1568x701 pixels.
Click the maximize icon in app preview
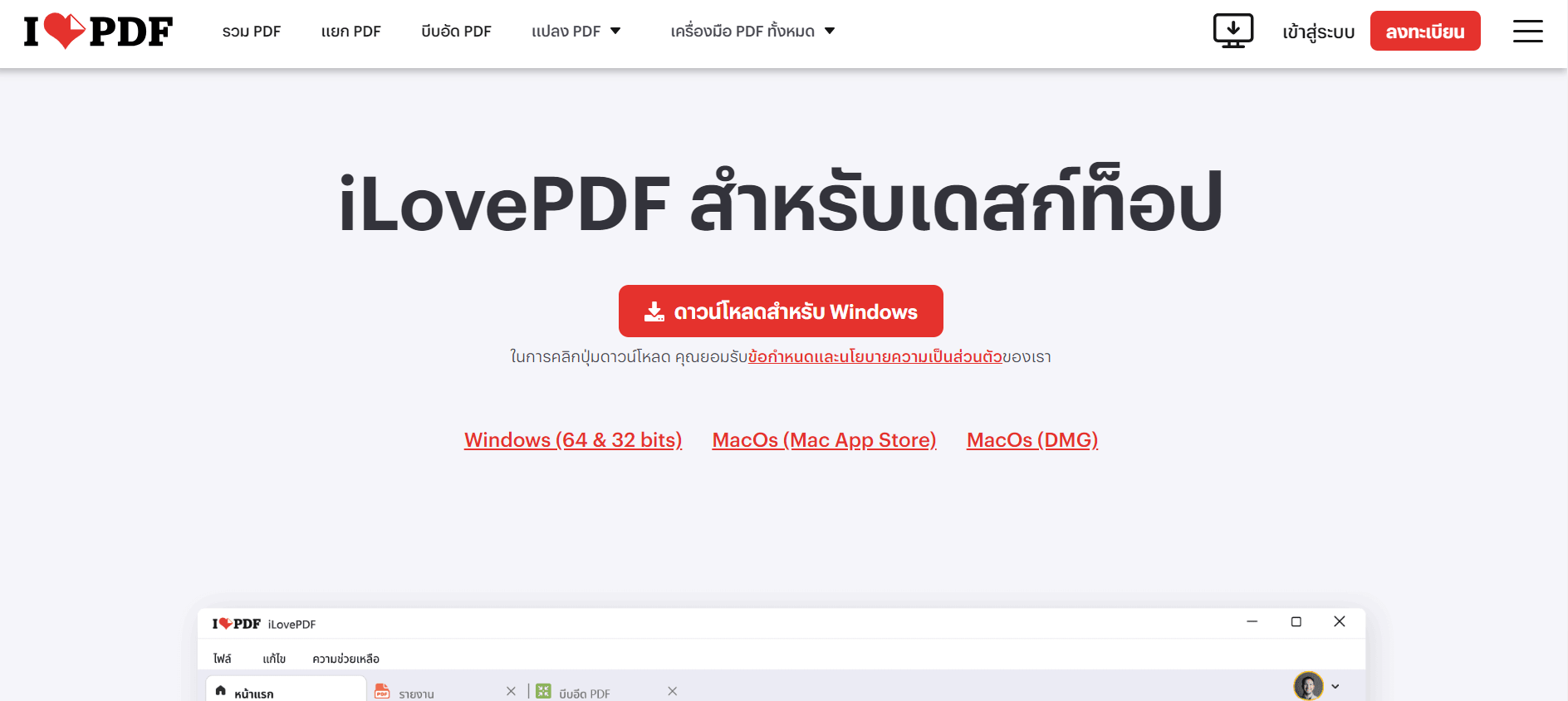1296,621
